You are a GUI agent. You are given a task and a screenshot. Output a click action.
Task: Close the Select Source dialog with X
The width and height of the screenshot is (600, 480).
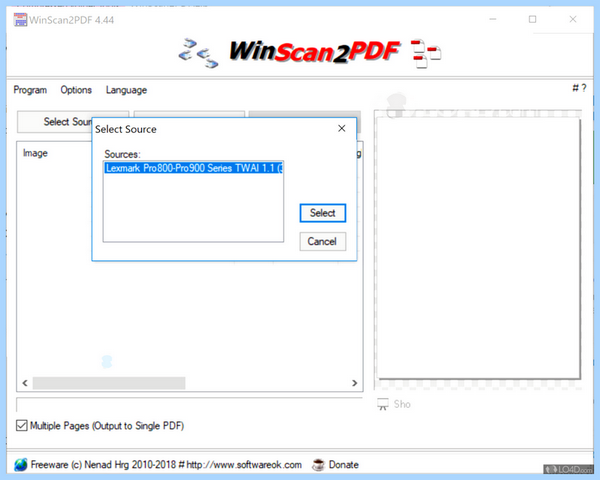342,129
